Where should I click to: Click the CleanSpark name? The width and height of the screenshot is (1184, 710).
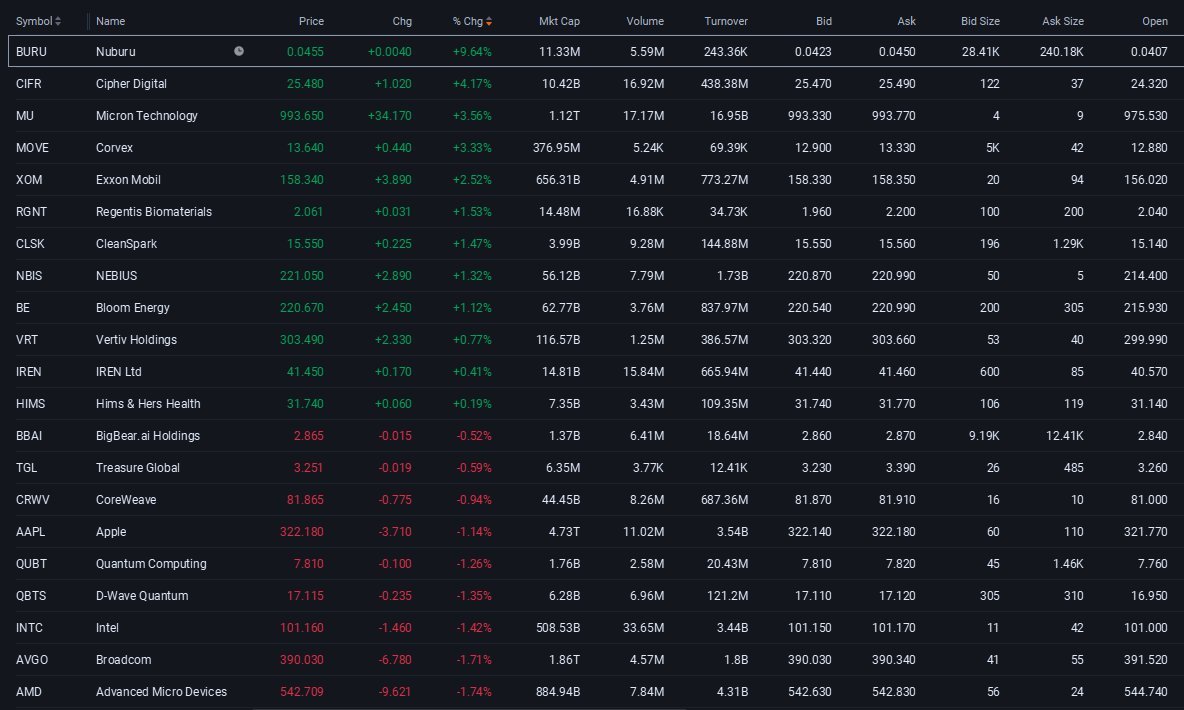(x=126, y=244)
